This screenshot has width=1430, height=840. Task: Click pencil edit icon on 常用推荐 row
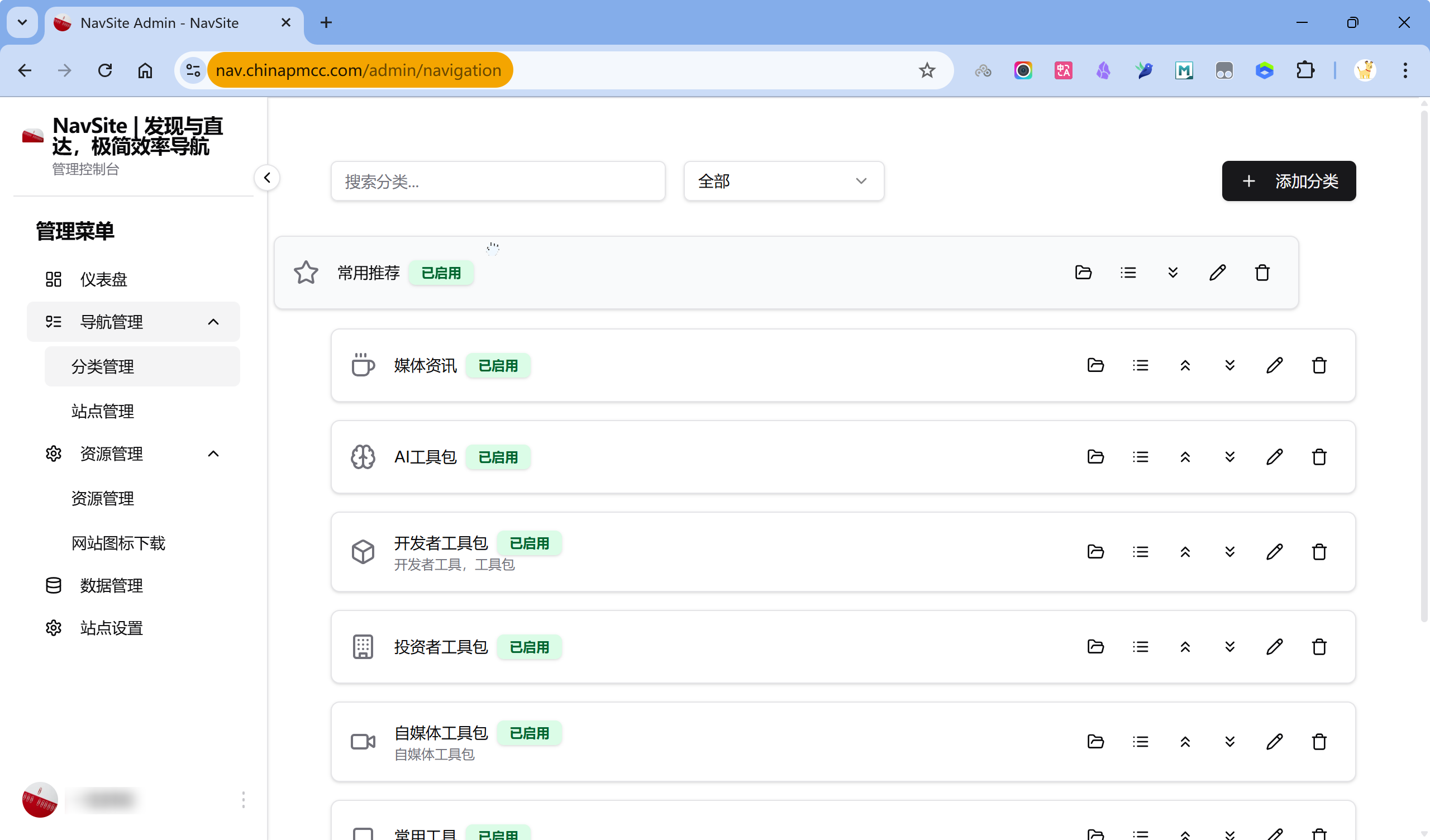tap(1217, 273)
